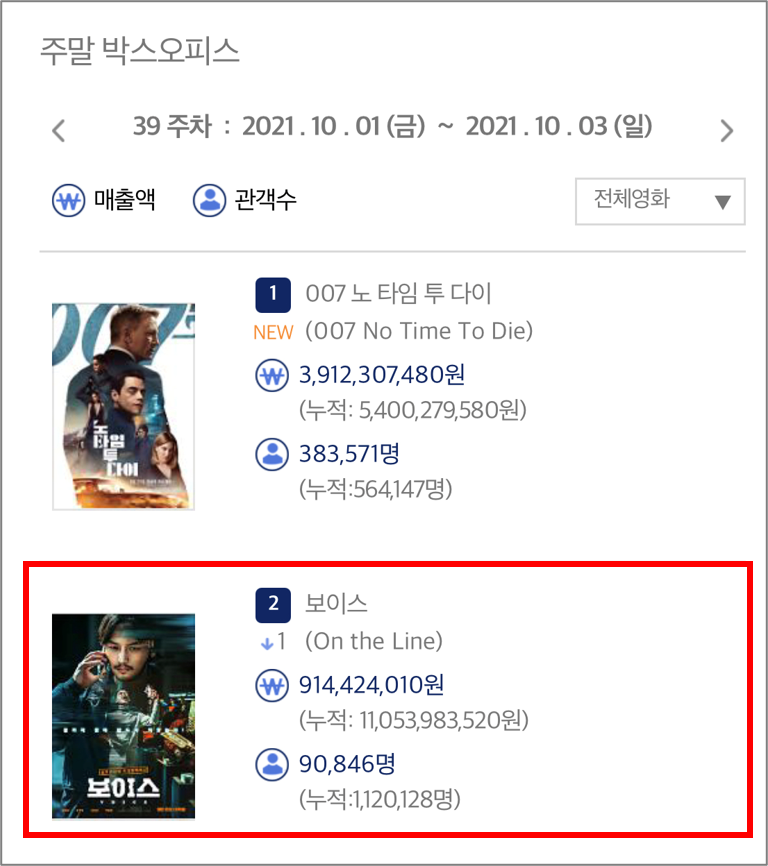The width and height of the screenshot is (768, 866).
Task: Select the 매출액 won icon filter
Action: (68, 200)
